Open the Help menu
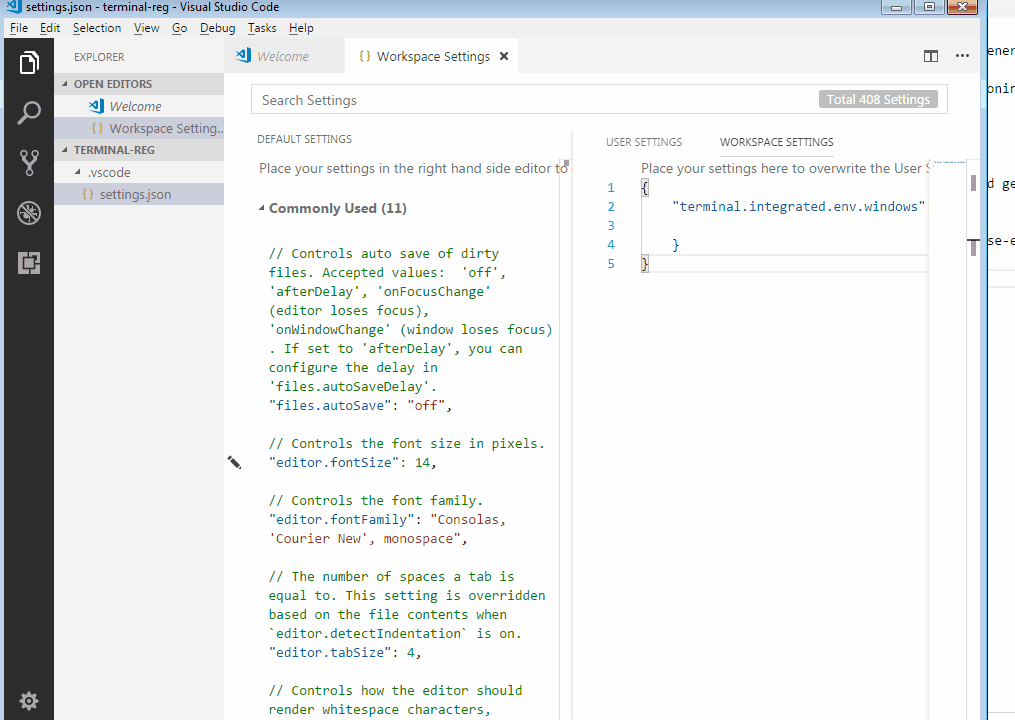The height and width of the screenshot is (720, 1015). 301,28
